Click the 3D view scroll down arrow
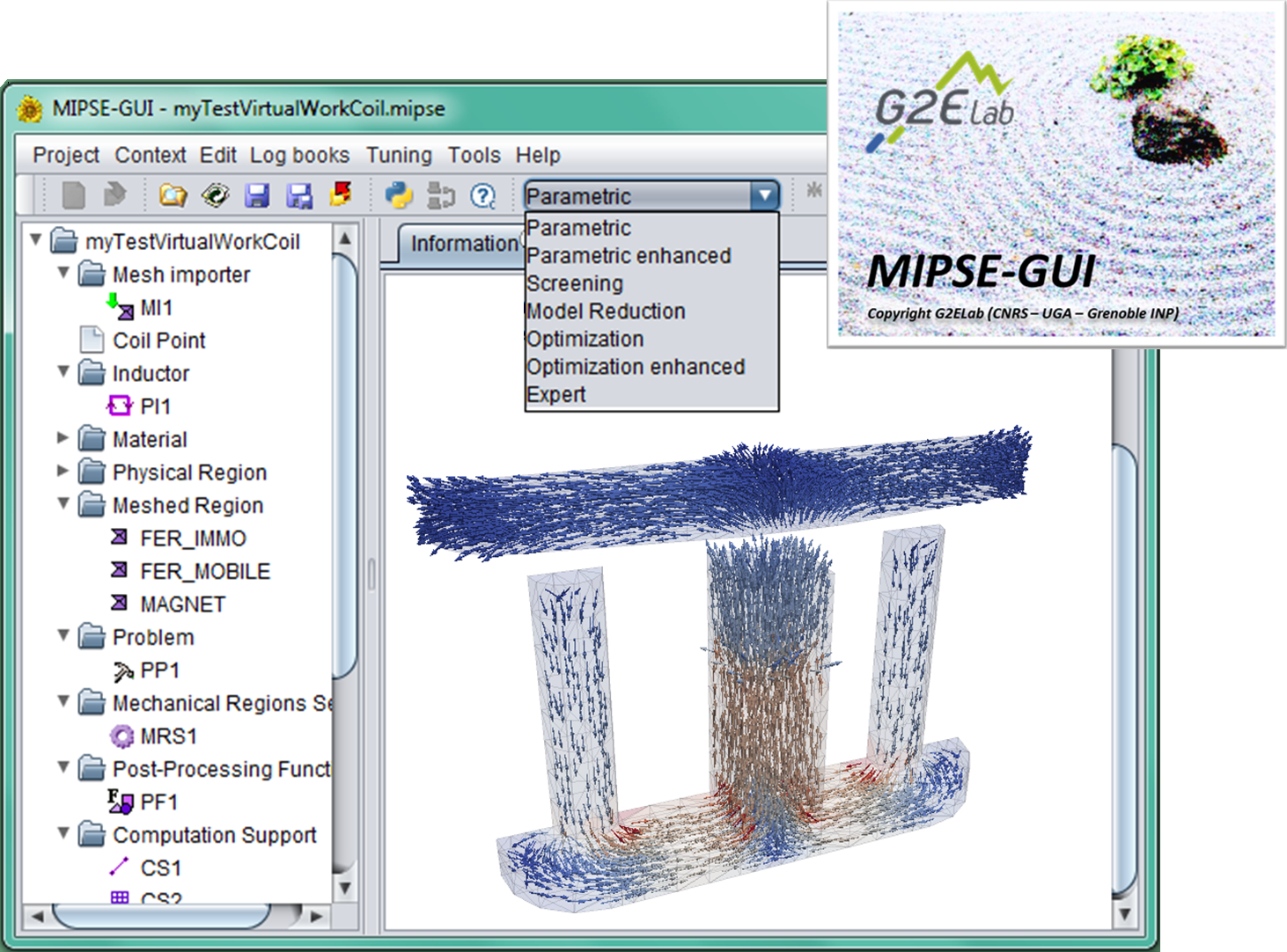Image resolution: width=1287 pixels, height=952 pixels. click(1124, 915)
